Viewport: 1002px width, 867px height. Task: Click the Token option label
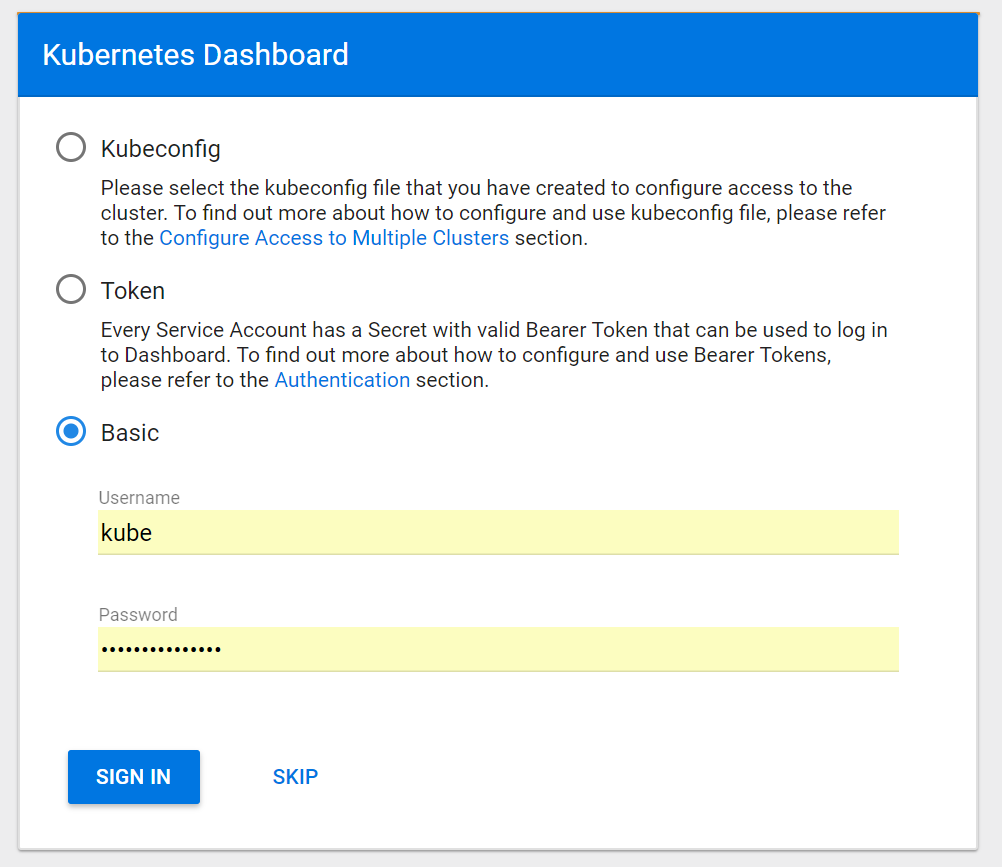133,291
